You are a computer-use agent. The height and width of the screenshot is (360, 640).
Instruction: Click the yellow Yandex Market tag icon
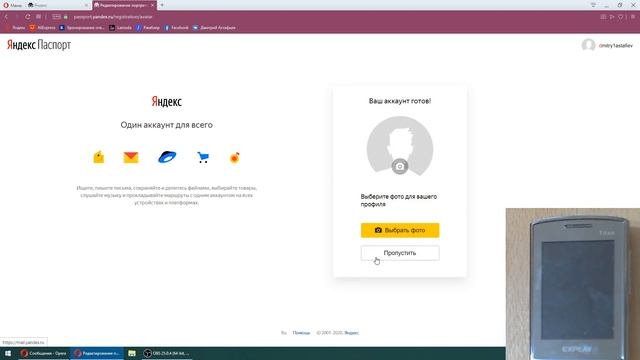[99, 157]
